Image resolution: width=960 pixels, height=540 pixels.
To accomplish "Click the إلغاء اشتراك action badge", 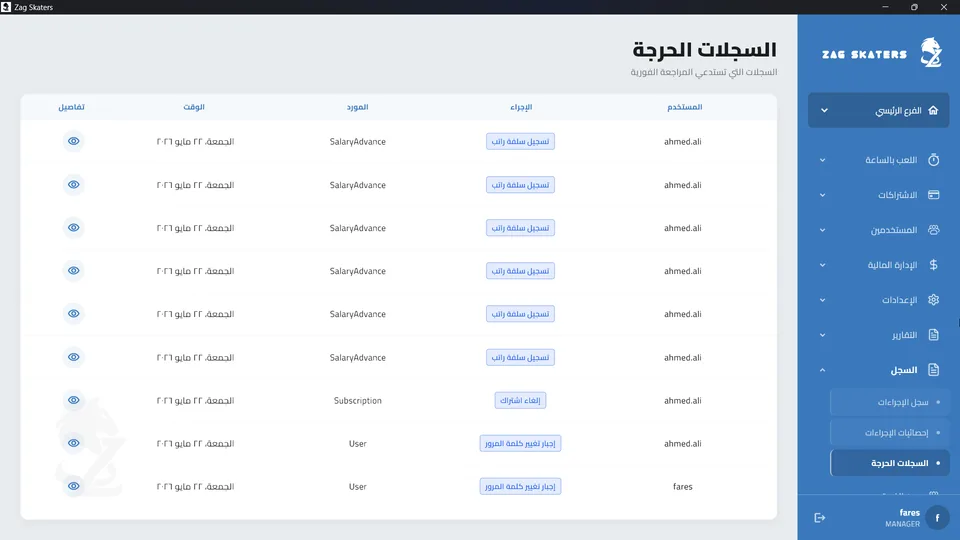I will (520, 400).
